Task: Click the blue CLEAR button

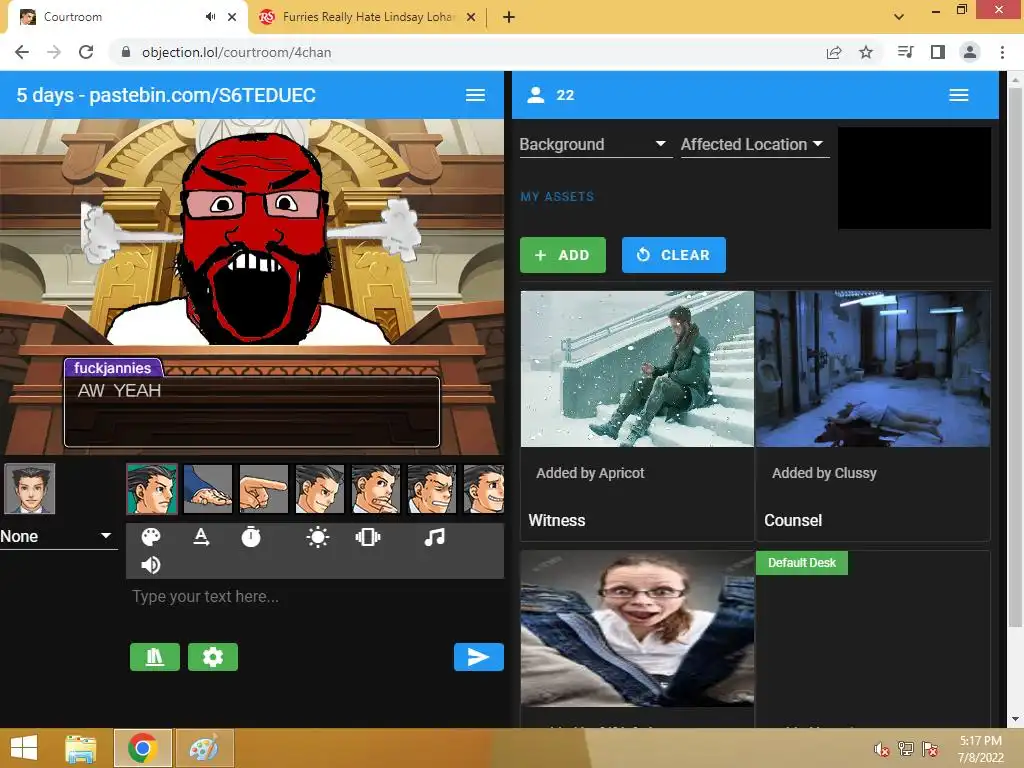Action: pos(674,255)
